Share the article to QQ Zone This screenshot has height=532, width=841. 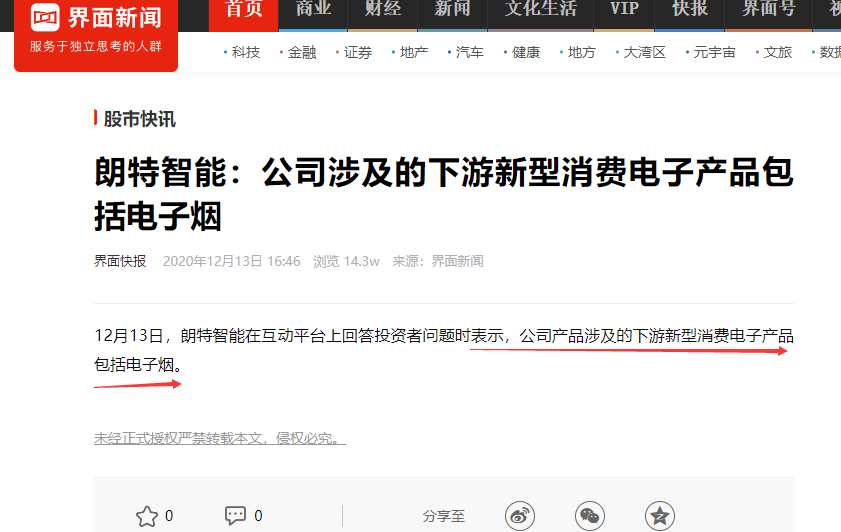(x=660, y=516)
